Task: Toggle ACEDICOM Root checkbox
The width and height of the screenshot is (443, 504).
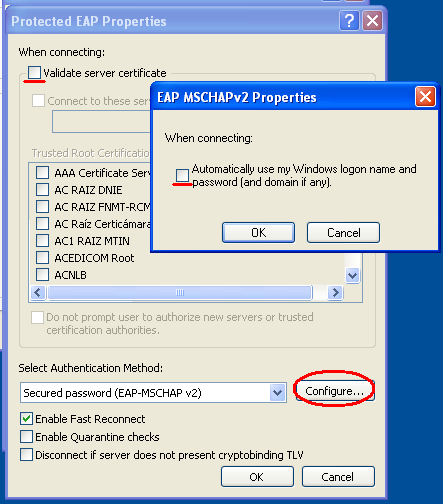Action: [x=42, y=258]
